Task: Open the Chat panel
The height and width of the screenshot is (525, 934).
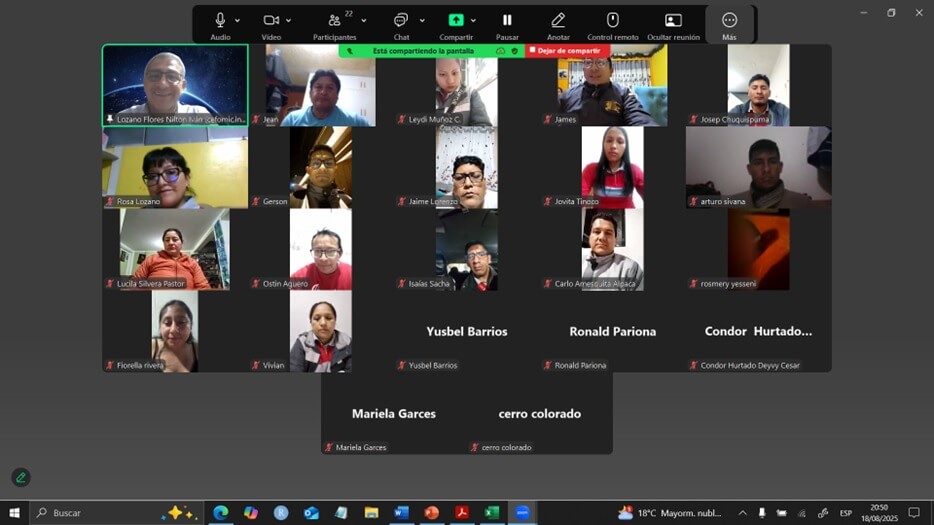Action: (400, 20)
